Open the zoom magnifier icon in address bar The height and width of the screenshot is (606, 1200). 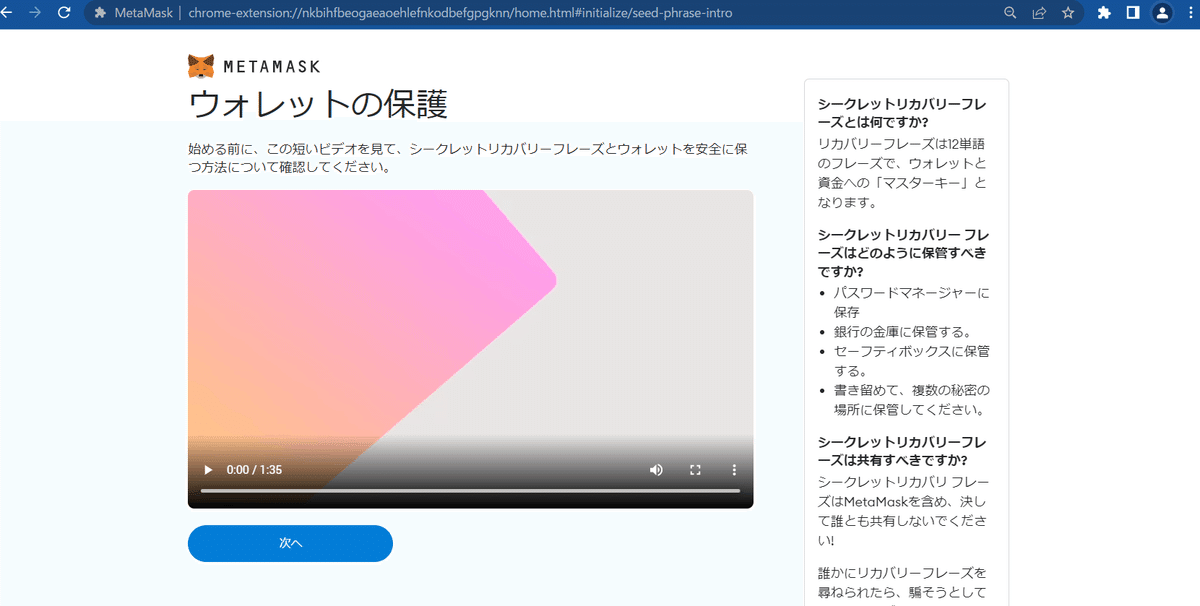(1010, 13)
